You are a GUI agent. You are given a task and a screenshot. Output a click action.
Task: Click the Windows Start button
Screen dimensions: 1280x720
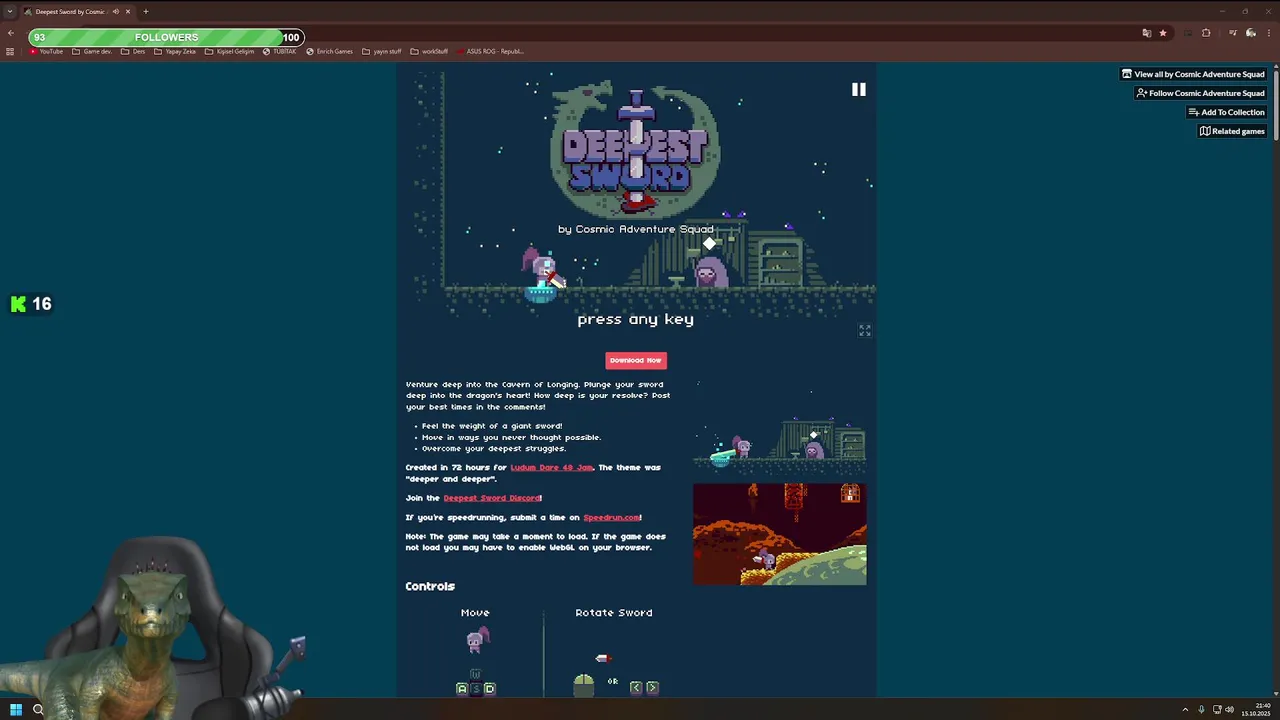tap(15, 710)
